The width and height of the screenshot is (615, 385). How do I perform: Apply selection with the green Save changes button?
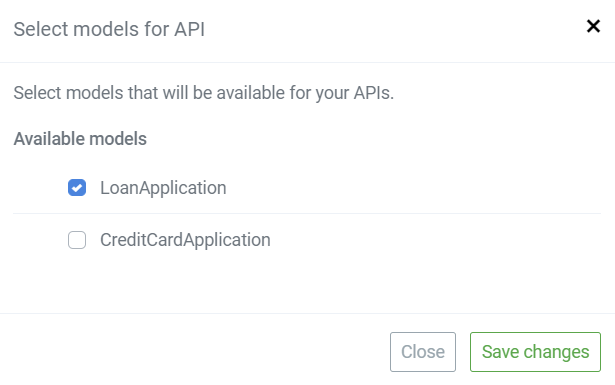[x=535, y=352]
